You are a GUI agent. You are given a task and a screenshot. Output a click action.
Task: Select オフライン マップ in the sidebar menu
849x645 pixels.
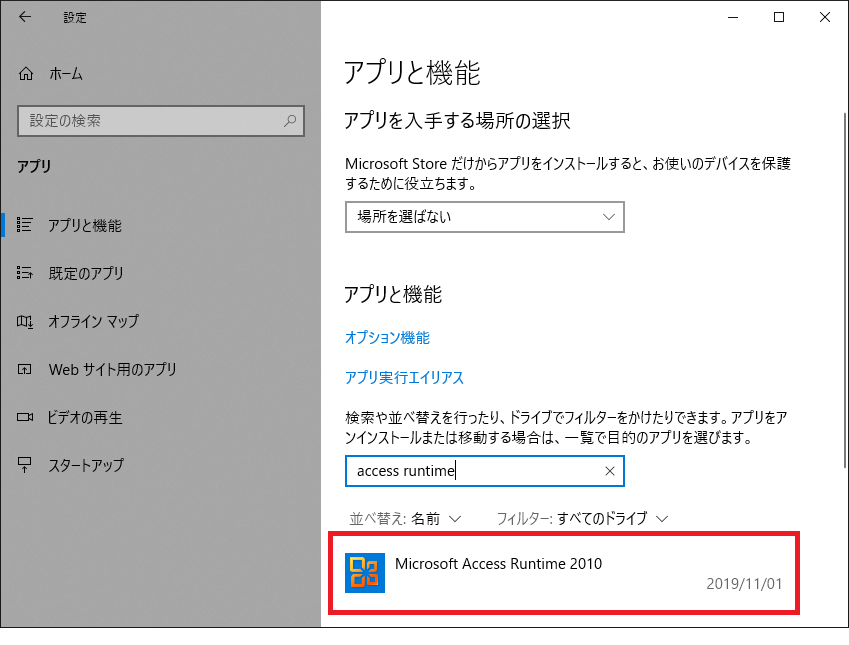(93, 321)
